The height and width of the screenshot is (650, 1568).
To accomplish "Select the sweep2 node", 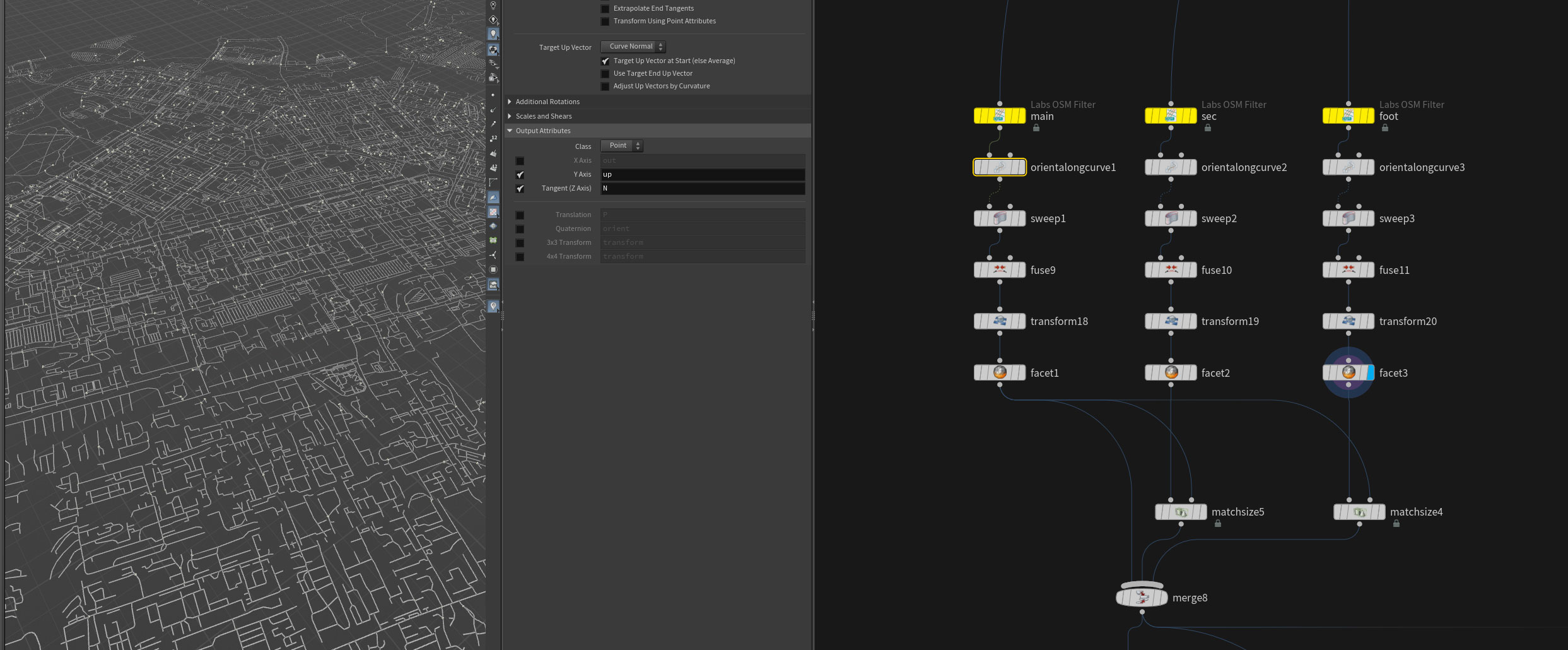I will click(1171, 218).
